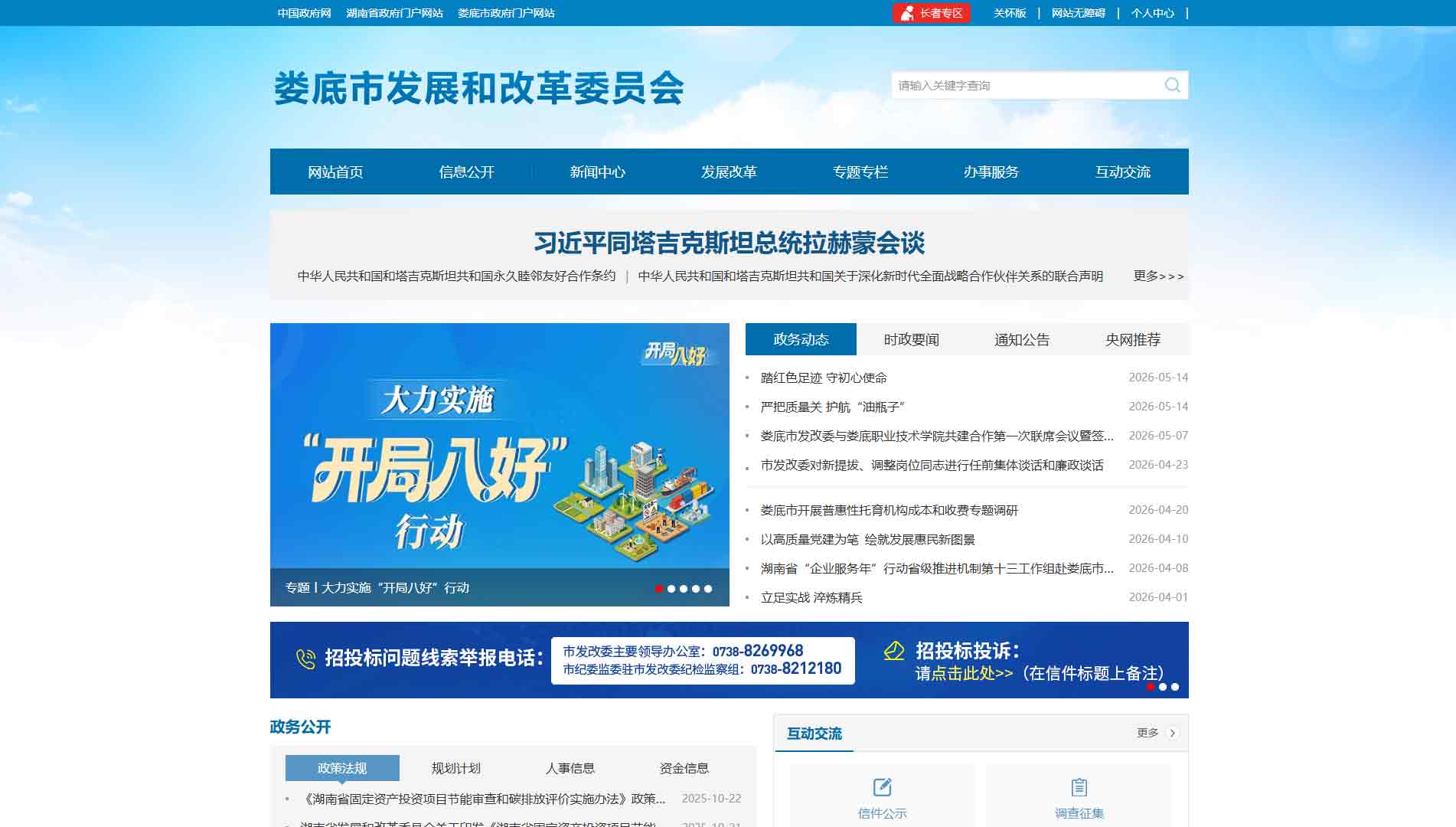Select the 资金信息 tab

pos(684,768)
